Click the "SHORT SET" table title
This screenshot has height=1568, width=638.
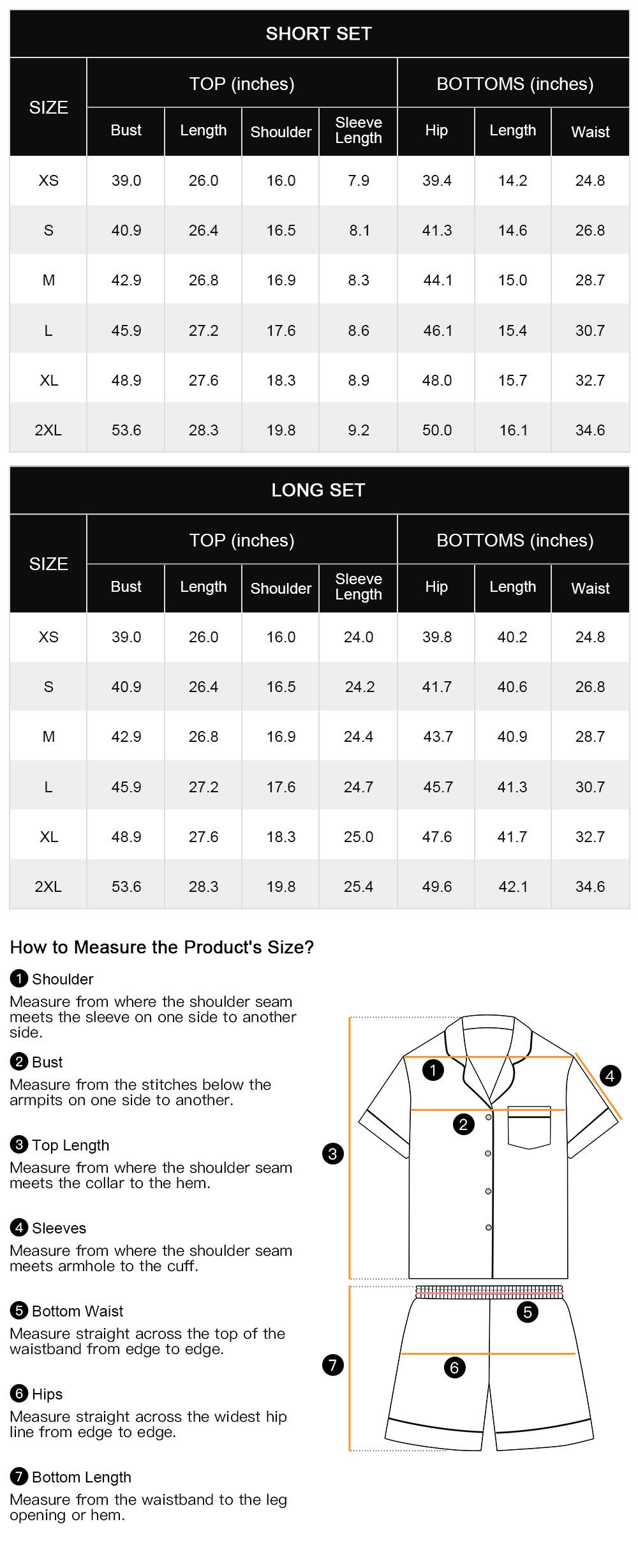pyautogui.click(x=318, y=34)
